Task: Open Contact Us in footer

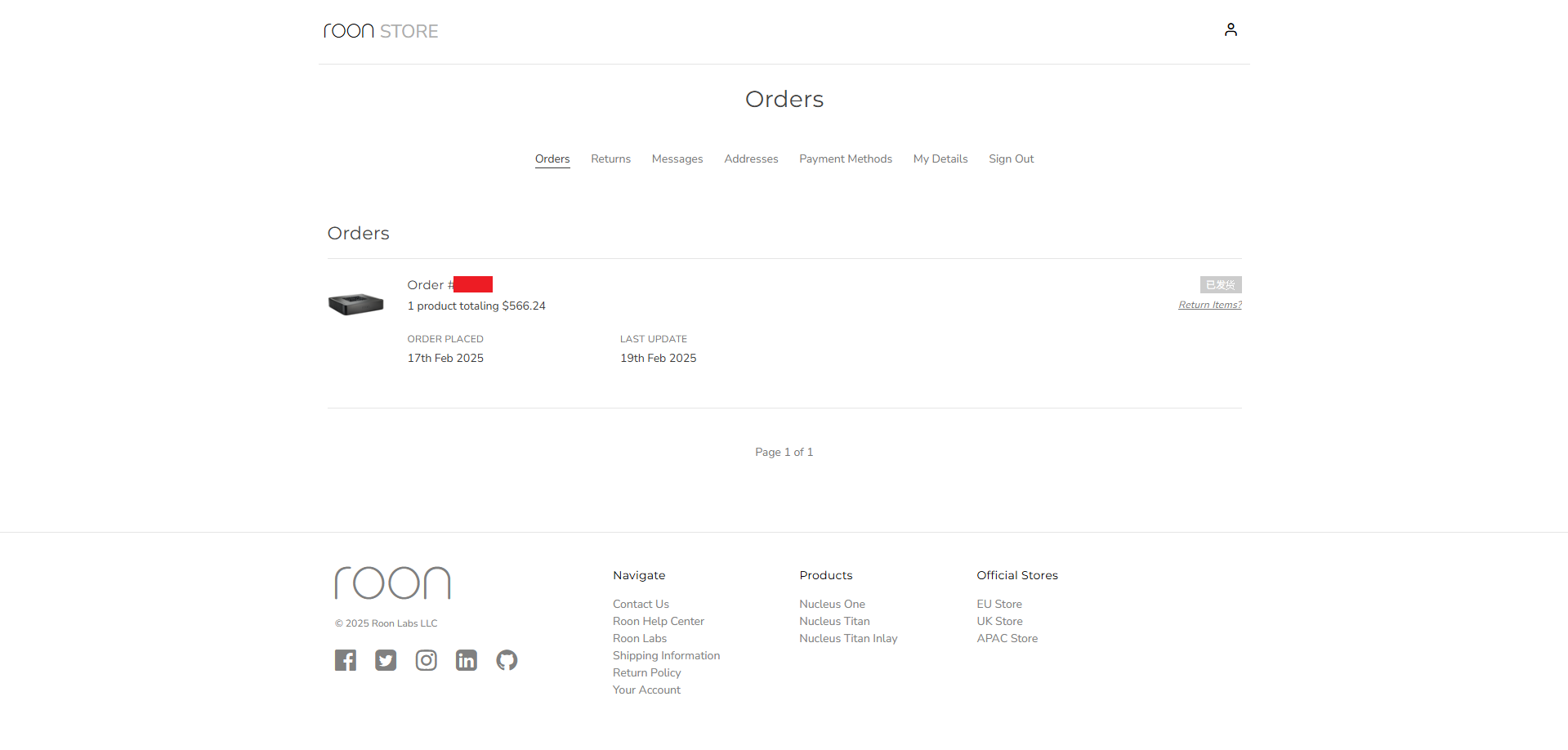Action: 641,604
